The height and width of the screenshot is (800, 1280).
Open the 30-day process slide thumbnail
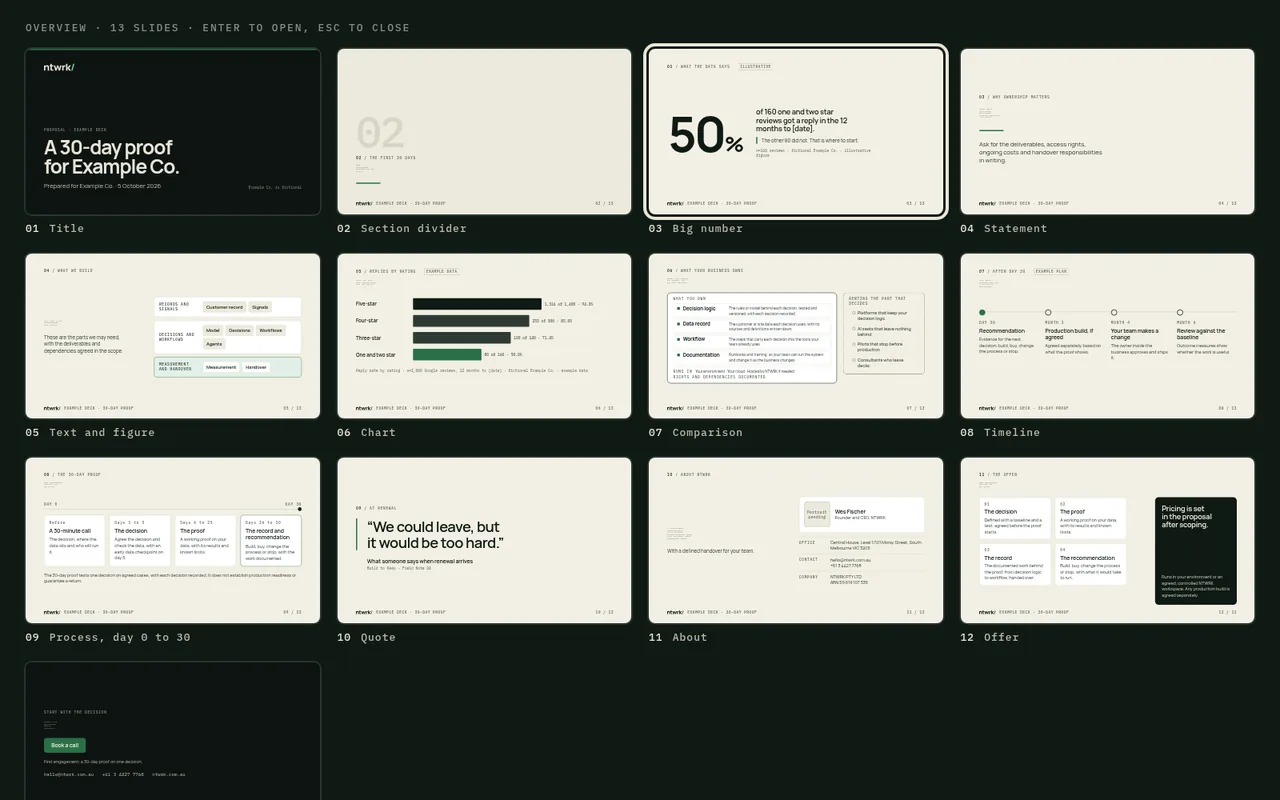(x=173, y=540)
